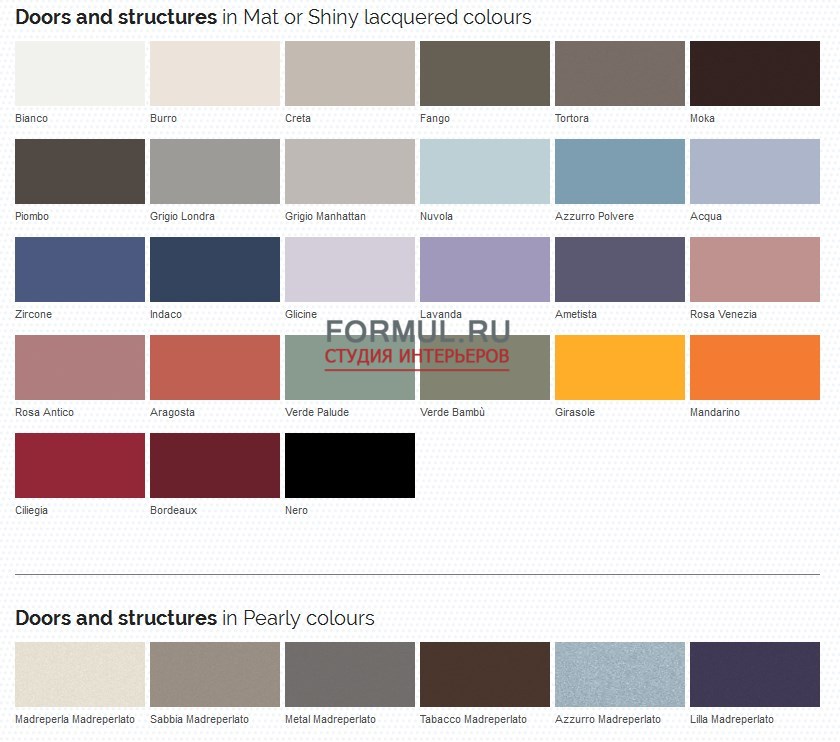
Task: Click the Ametista purple-grey swatch
Action: tap(620, 269)
